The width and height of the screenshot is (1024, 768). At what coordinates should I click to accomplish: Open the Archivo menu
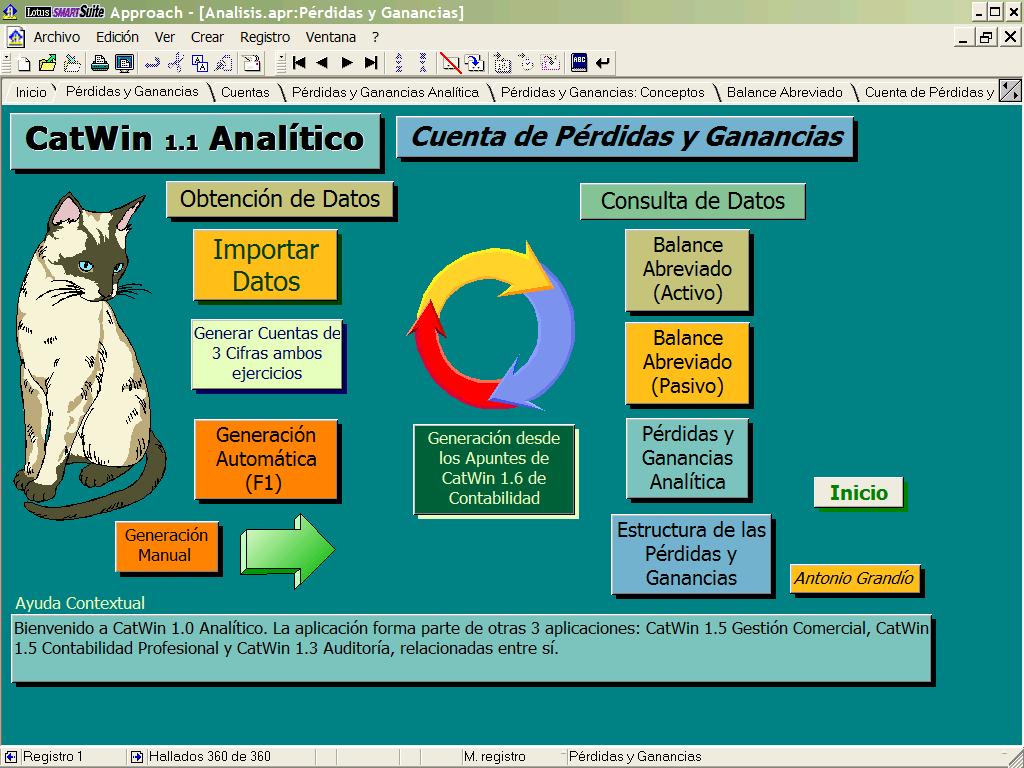tap(56, 37)
